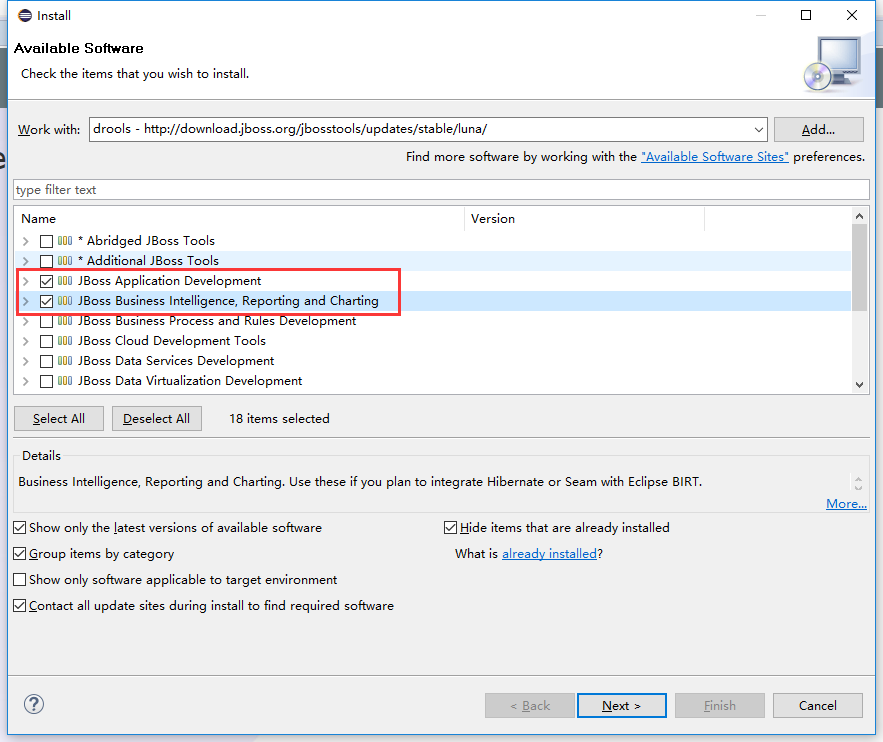Select JBoss Business Process and Rules Development text
Image resolution: width=883 pixels, height=742 pixels.
pyautogui.click(x=217, y=321)
